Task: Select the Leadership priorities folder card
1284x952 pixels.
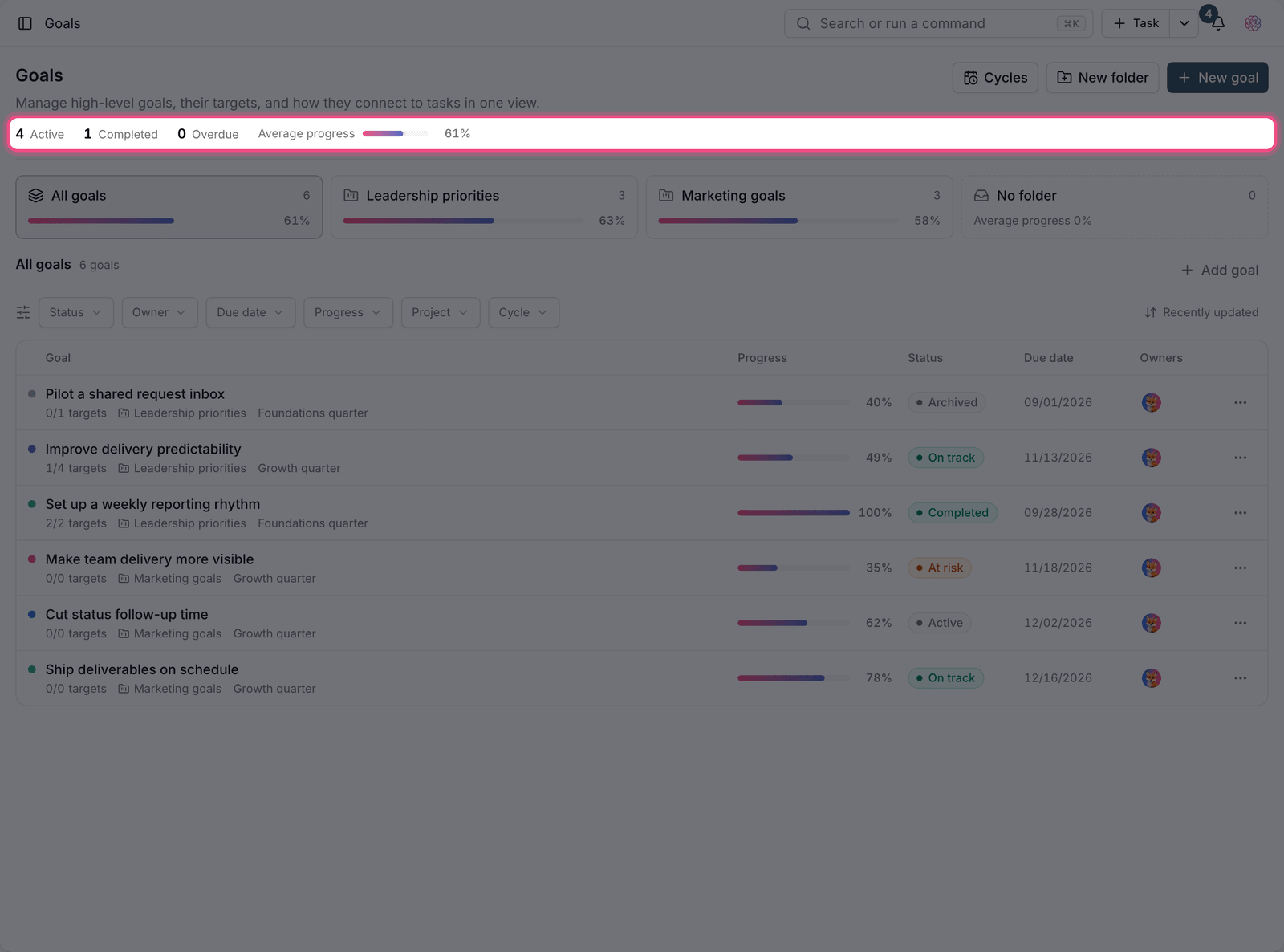Action: (x=484, y=207)
